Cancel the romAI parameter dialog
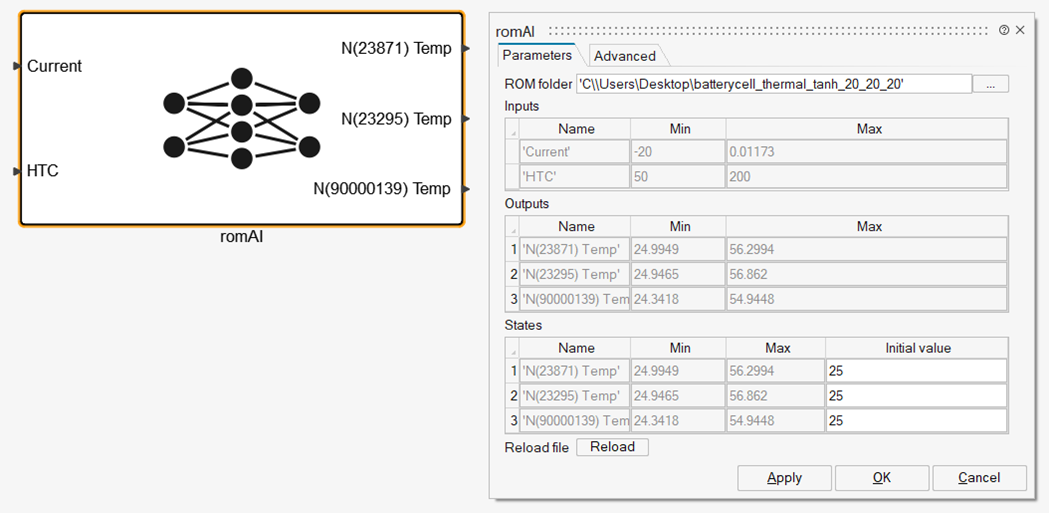The width and height of the screenshot is (1049, 513). pyautogui.click(x=978, y=478)
